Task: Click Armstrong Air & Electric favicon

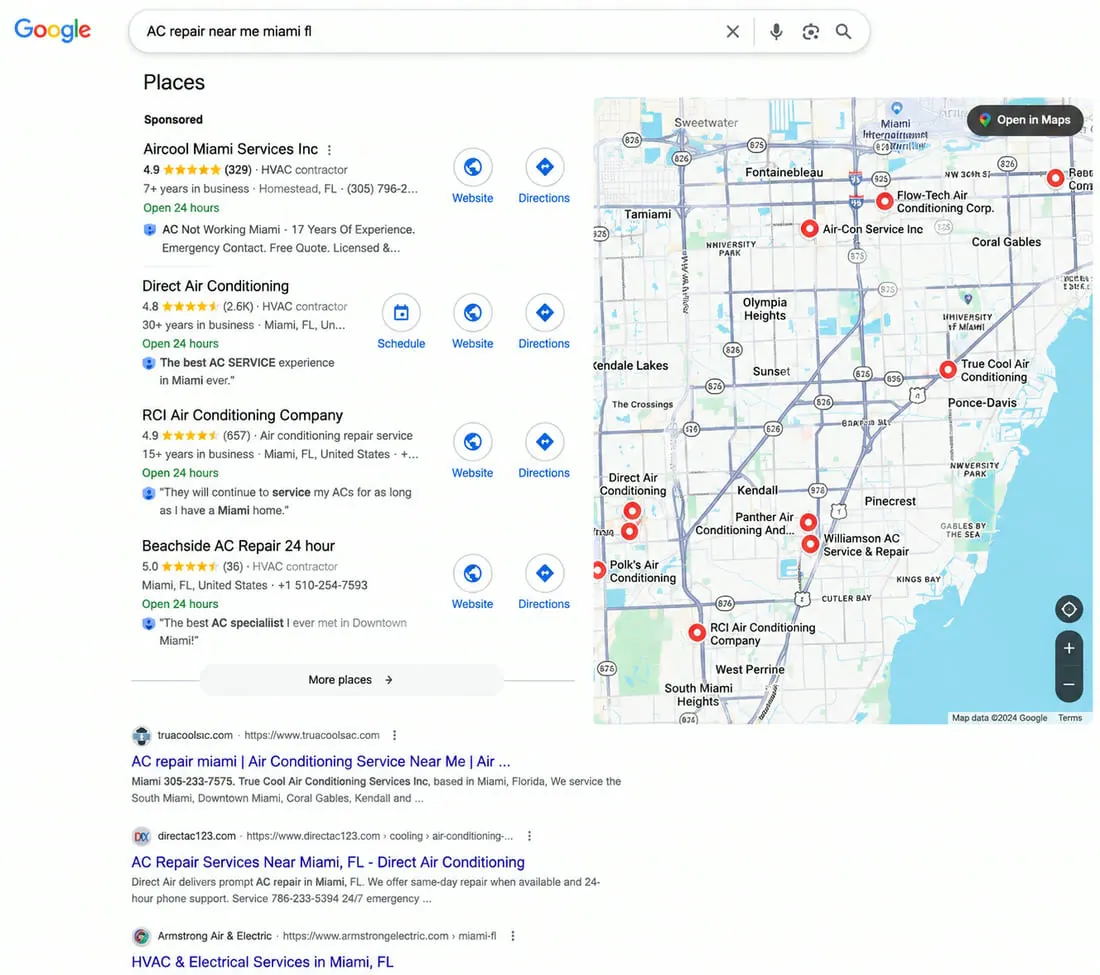Action: 142,936
